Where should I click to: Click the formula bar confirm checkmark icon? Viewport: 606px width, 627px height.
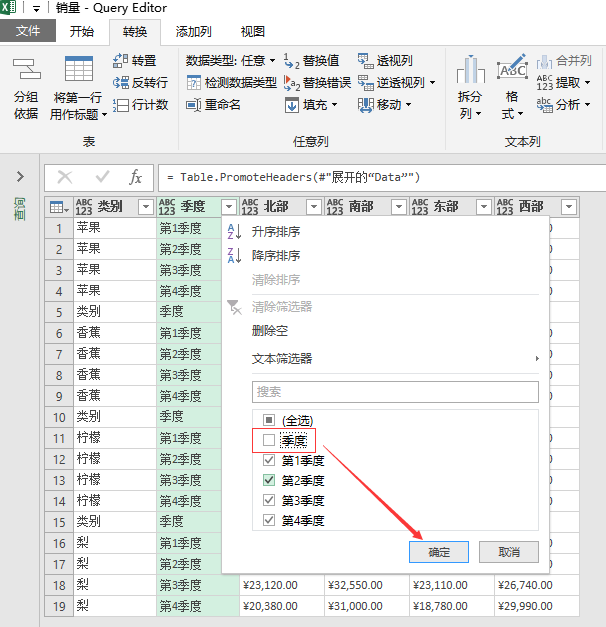pyautogui.click(x=102, y=176)
